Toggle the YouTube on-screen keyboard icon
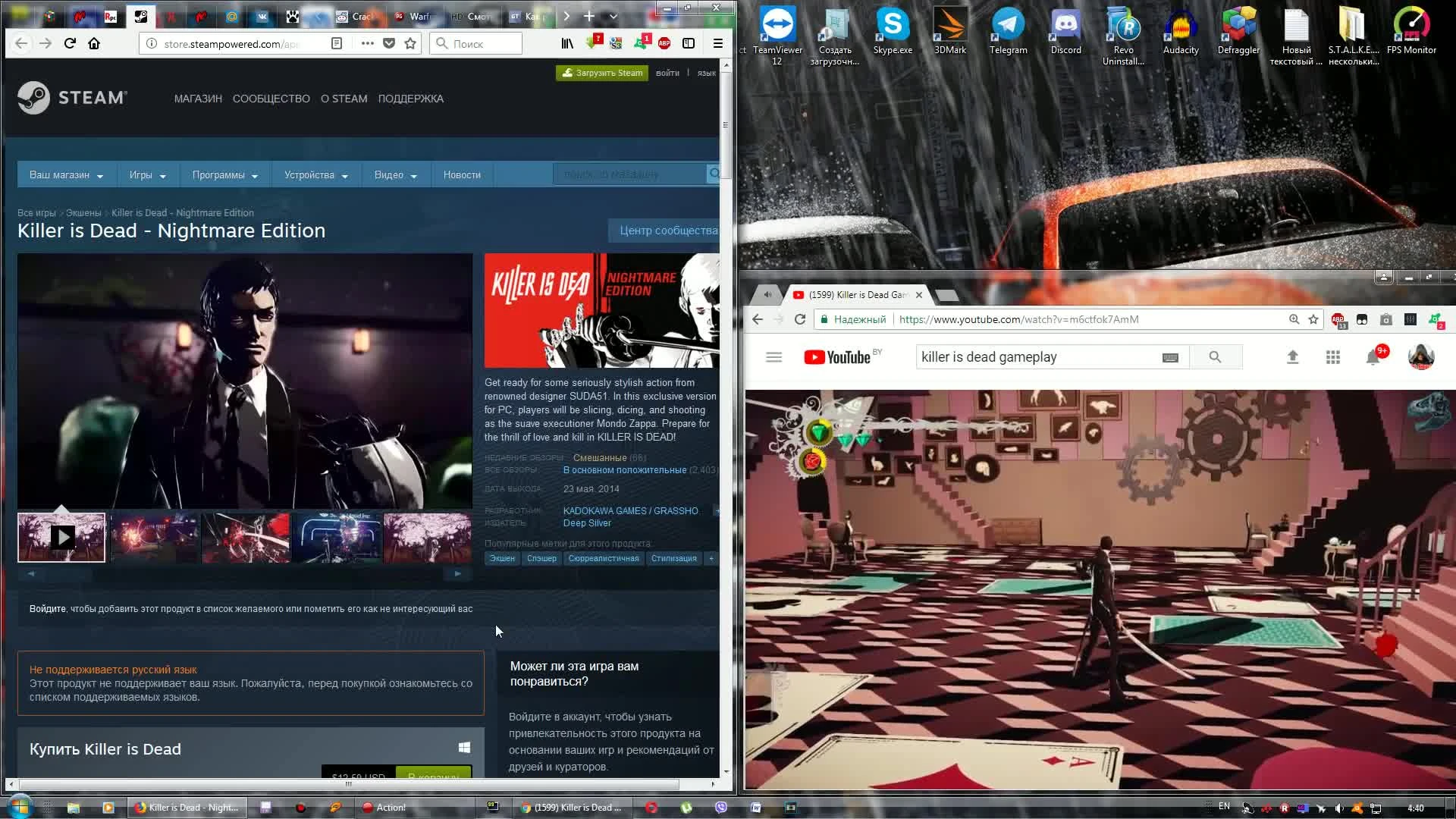 (1170, 358)
